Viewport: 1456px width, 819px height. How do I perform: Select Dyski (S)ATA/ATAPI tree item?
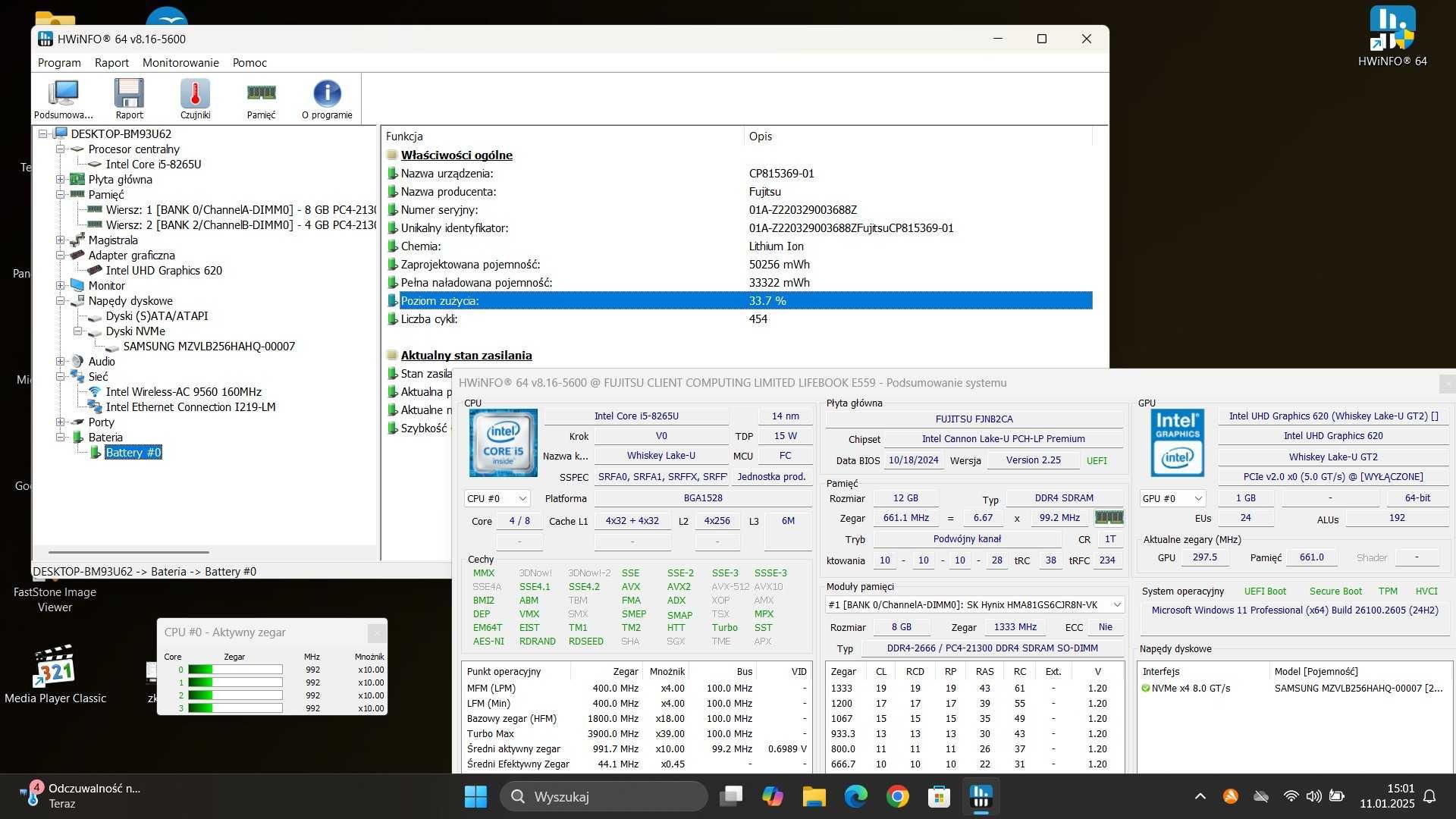(x=157, y=316)
